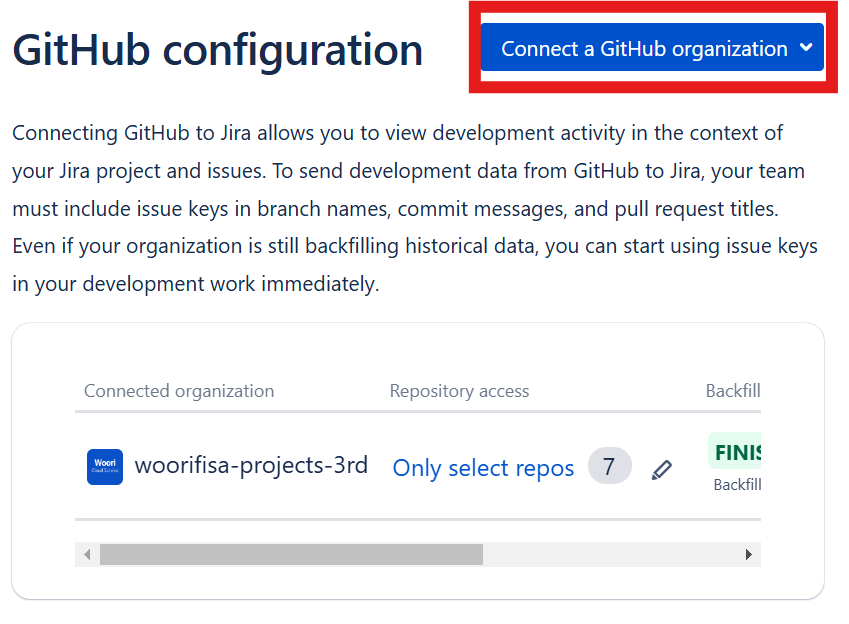Open the Only select repos link
849x624 pixels.
[483, 468]
